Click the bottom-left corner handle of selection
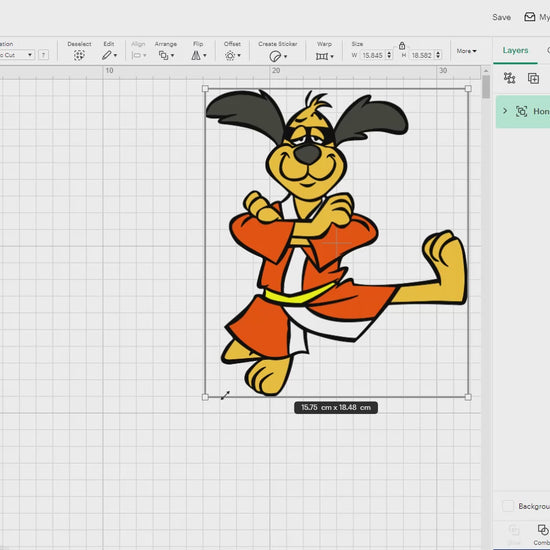550x550 pixels. click(206, 397)
